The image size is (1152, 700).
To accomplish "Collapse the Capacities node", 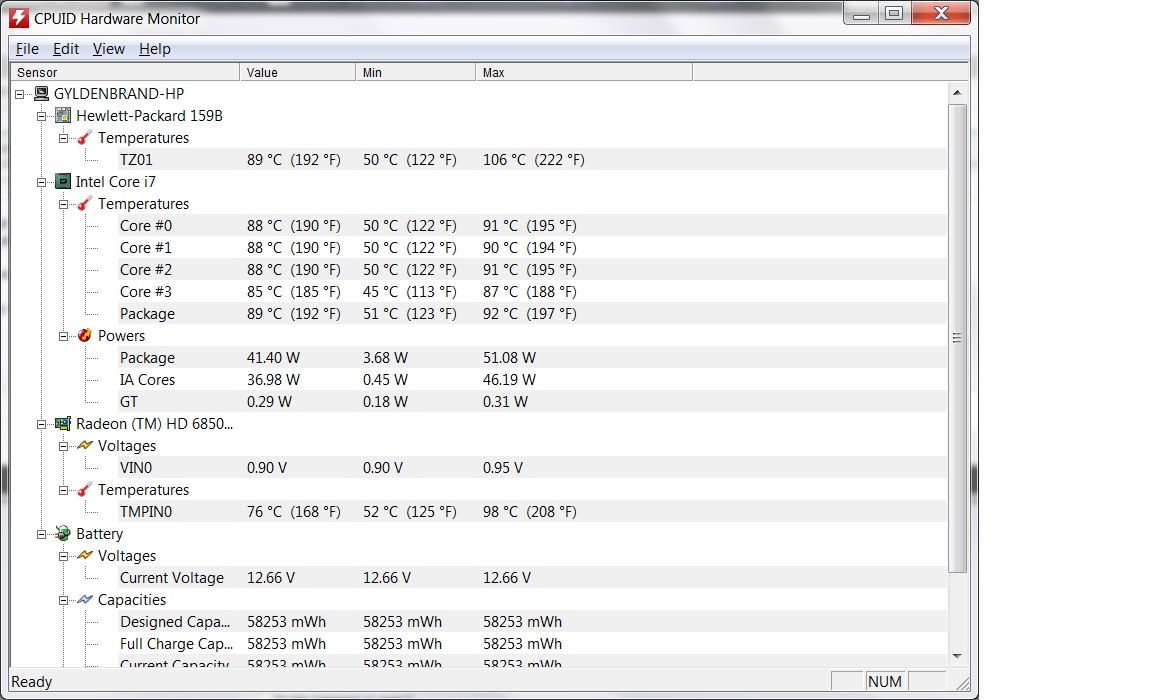I will [64, 601].
